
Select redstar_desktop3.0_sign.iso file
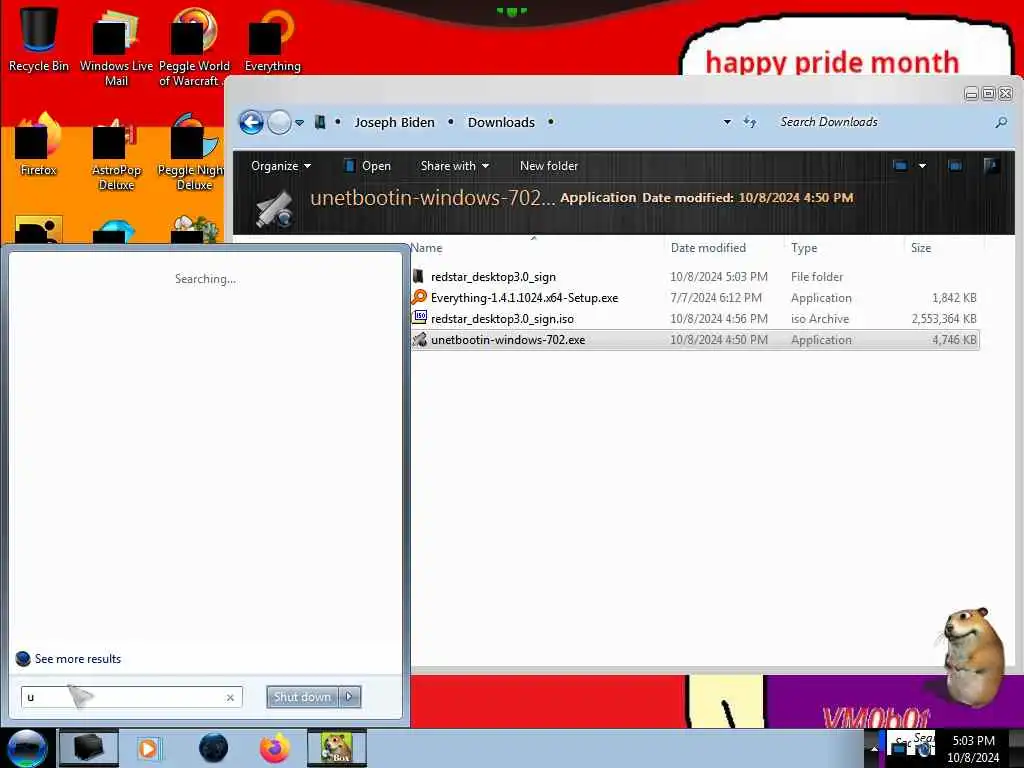502,319
